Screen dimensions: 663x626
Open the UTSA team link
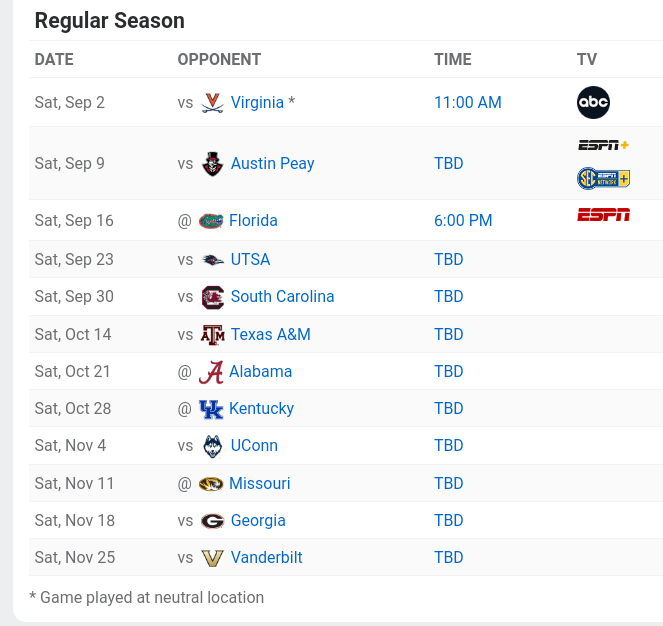coord(250,259)
